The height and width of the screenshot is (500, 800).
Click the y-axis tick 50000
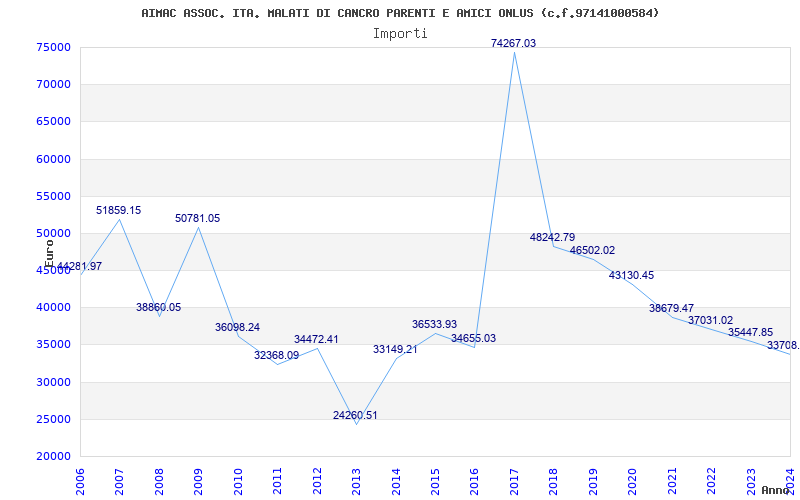[53, 234]
